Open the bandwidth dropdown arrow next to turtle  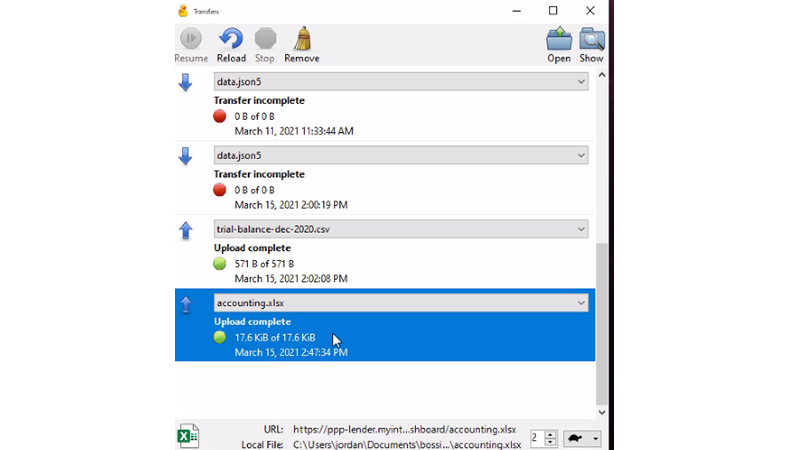point(595,439)
